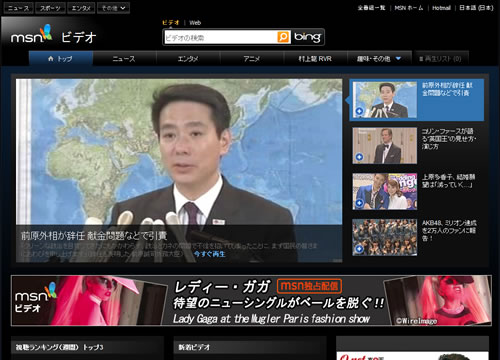Click the 視聴ランキング(週間) トップ3 heading

[x=59, y=347]
